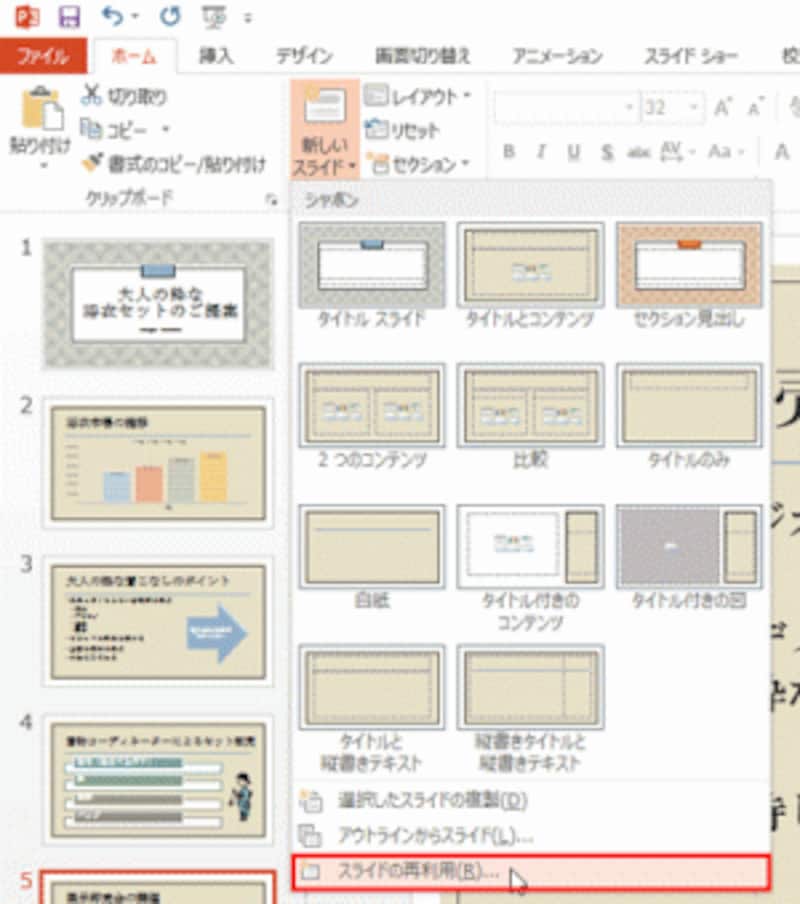
Task: Switch to the Animations (アニメーション) tab
Action: 557,55
